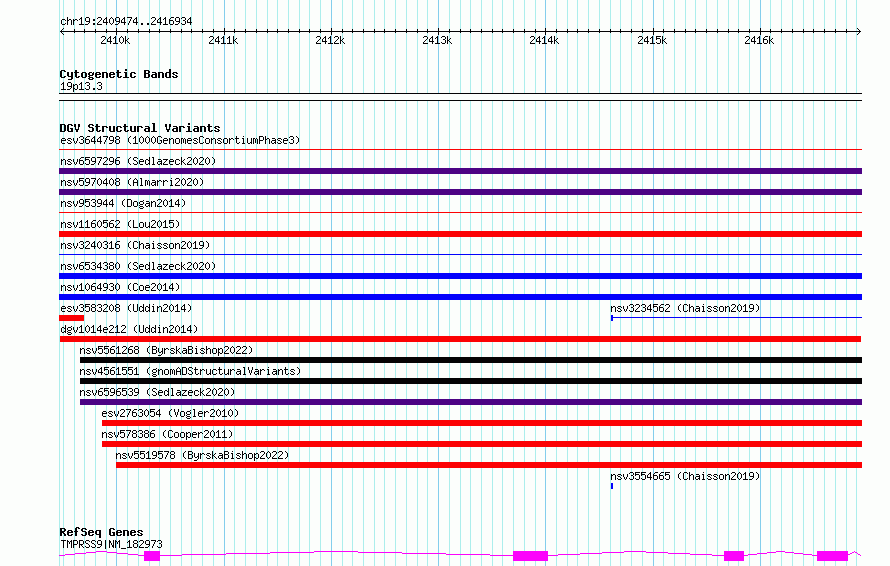Select the blue bar under nsv1064930 (Coe2014)
Image resolution: width=890 pixels, height=566 pixels.
(x=460, y=297)
